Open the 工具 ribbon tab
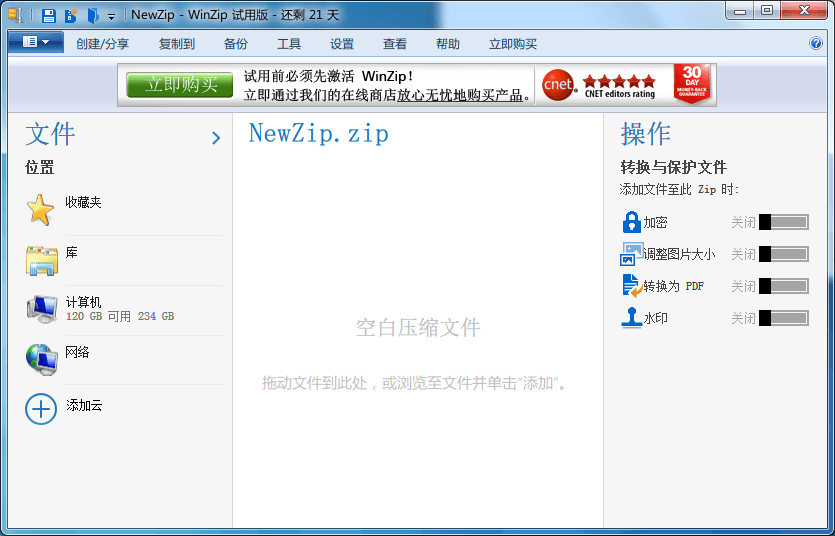 click(x=289, y=44)
